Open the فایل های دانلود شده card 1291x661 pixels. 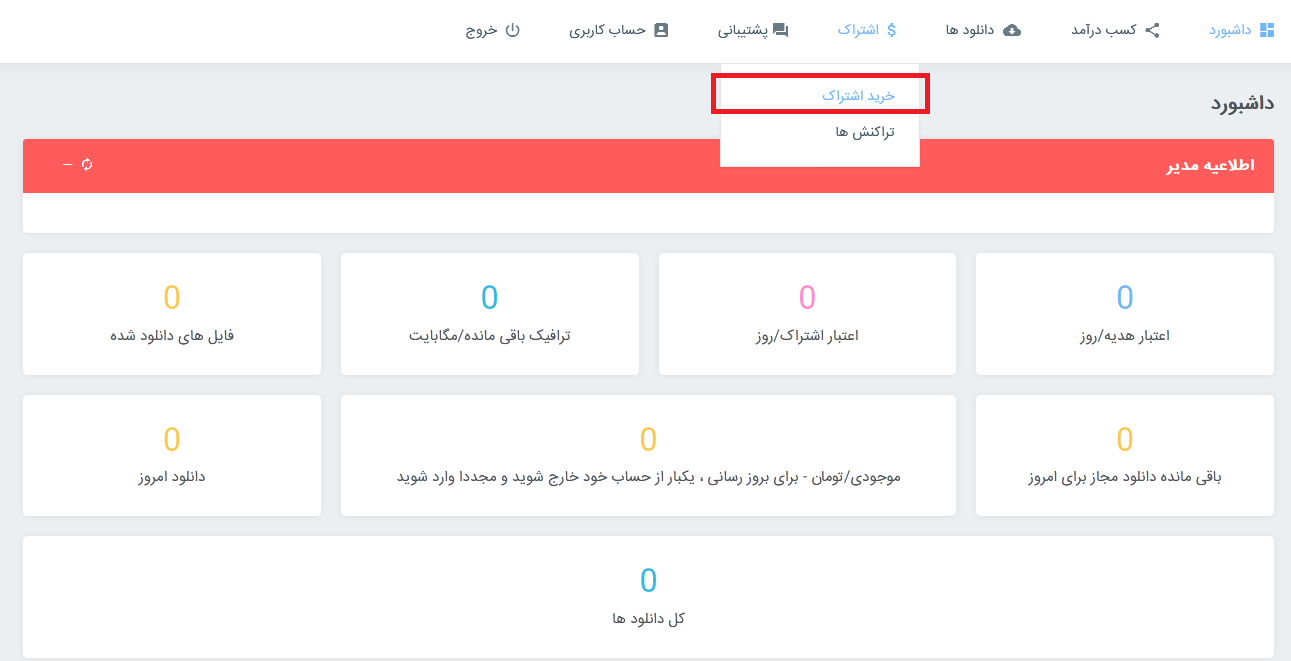tap(172, 313)
